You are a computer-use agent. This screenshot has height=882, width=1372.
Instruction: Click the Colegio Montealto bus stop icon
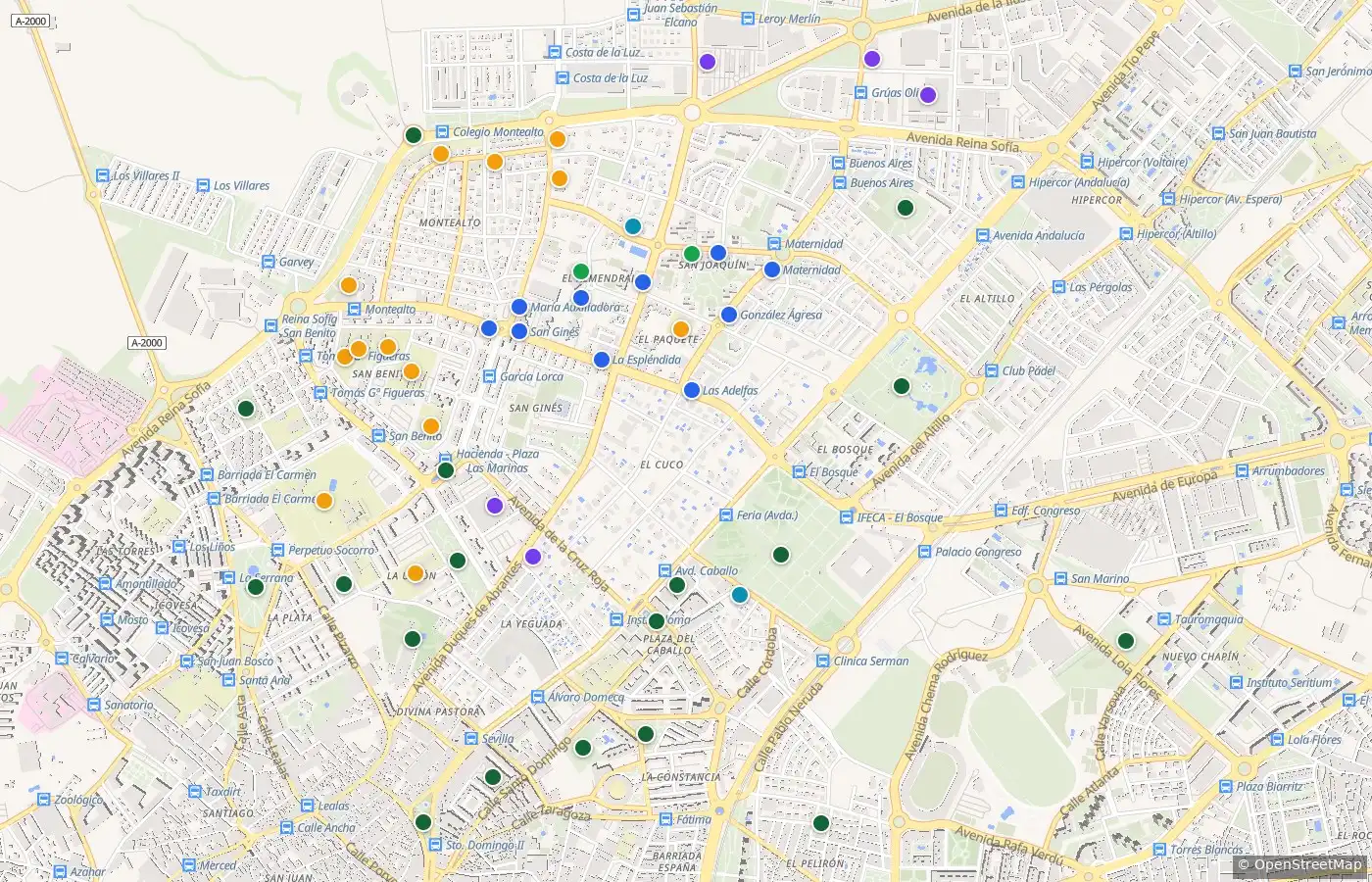[442, 132]
